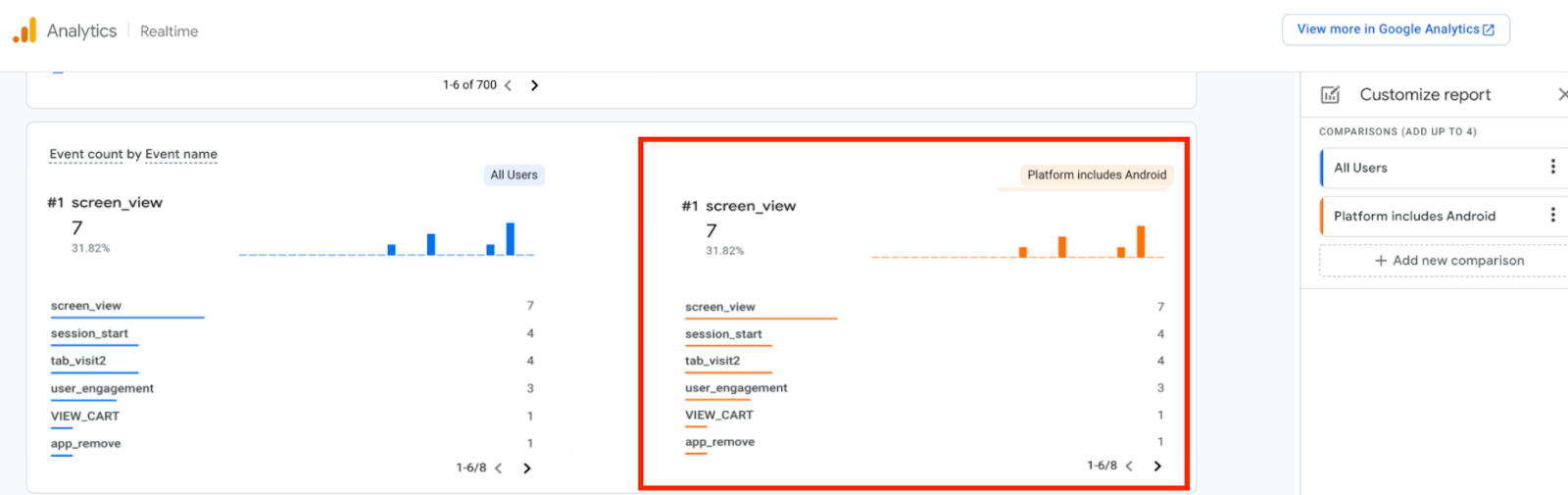Go to previous page of 1-6 of 700
Image resolution: width=1568 pixels, height=495 pixels.
click(508, 85)
